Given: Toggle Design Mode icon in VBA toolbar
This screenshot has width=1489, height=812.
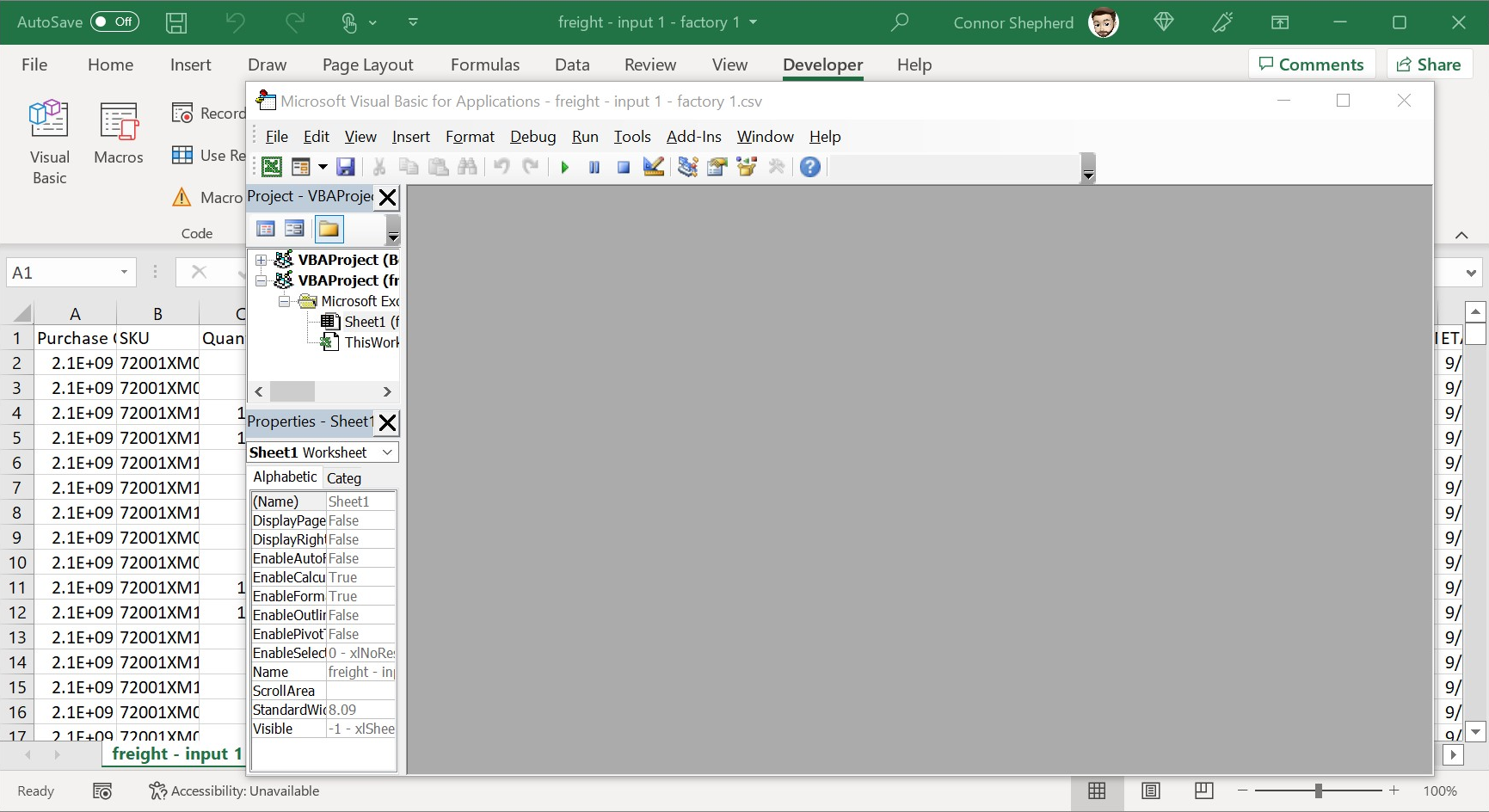Looking at the screenshot, I should (x=654, y=167).
